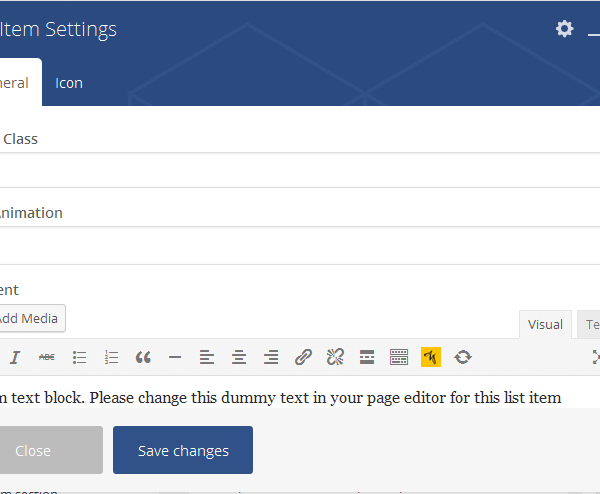Apply strikethrough formatting

[47, 357]
